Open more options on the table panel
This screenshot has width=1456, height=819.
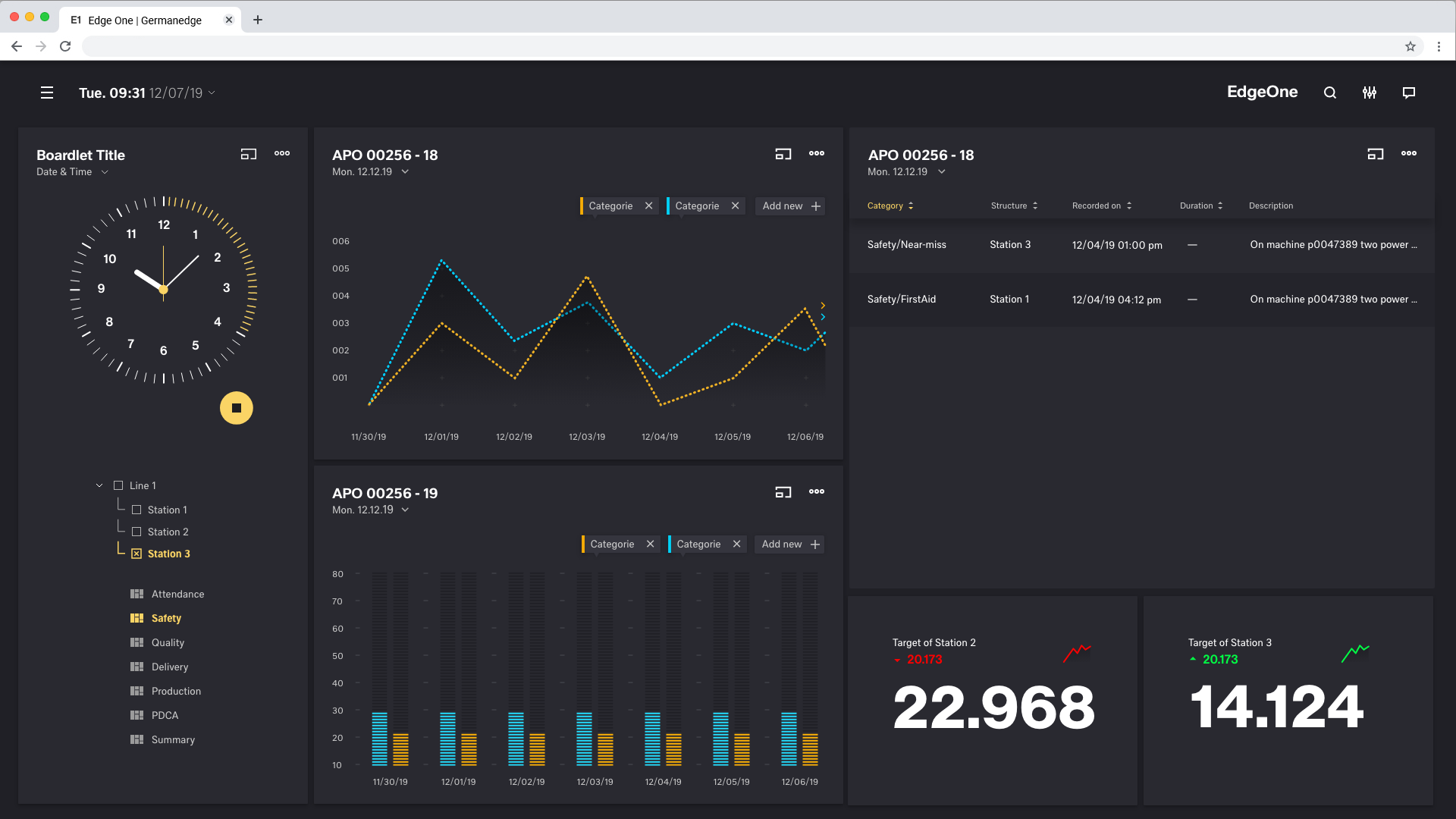tap(1408, 153)
